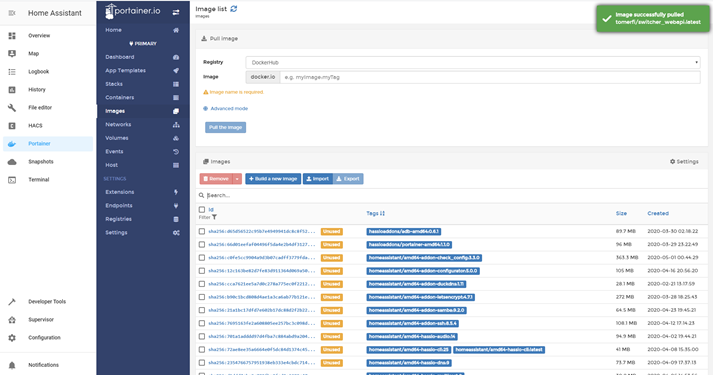
Task: Sort images by the Size column
Action: pyautogui.click(x=621, y=213)
